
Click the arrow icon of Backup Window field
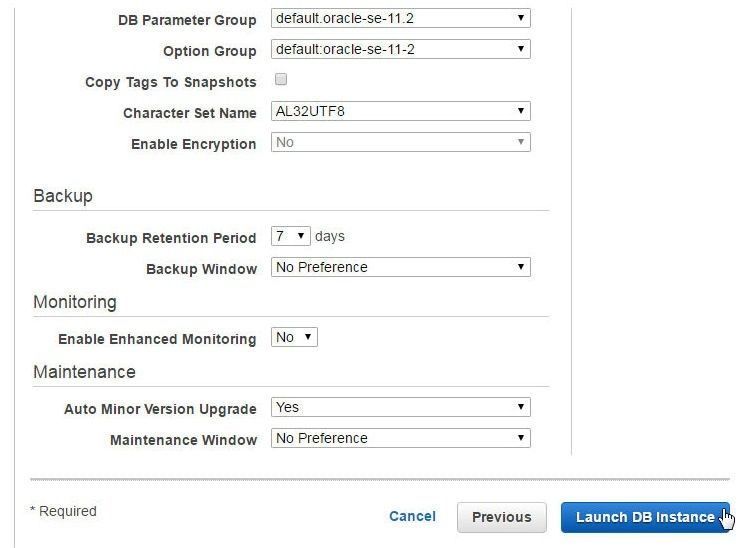[521, 267]
